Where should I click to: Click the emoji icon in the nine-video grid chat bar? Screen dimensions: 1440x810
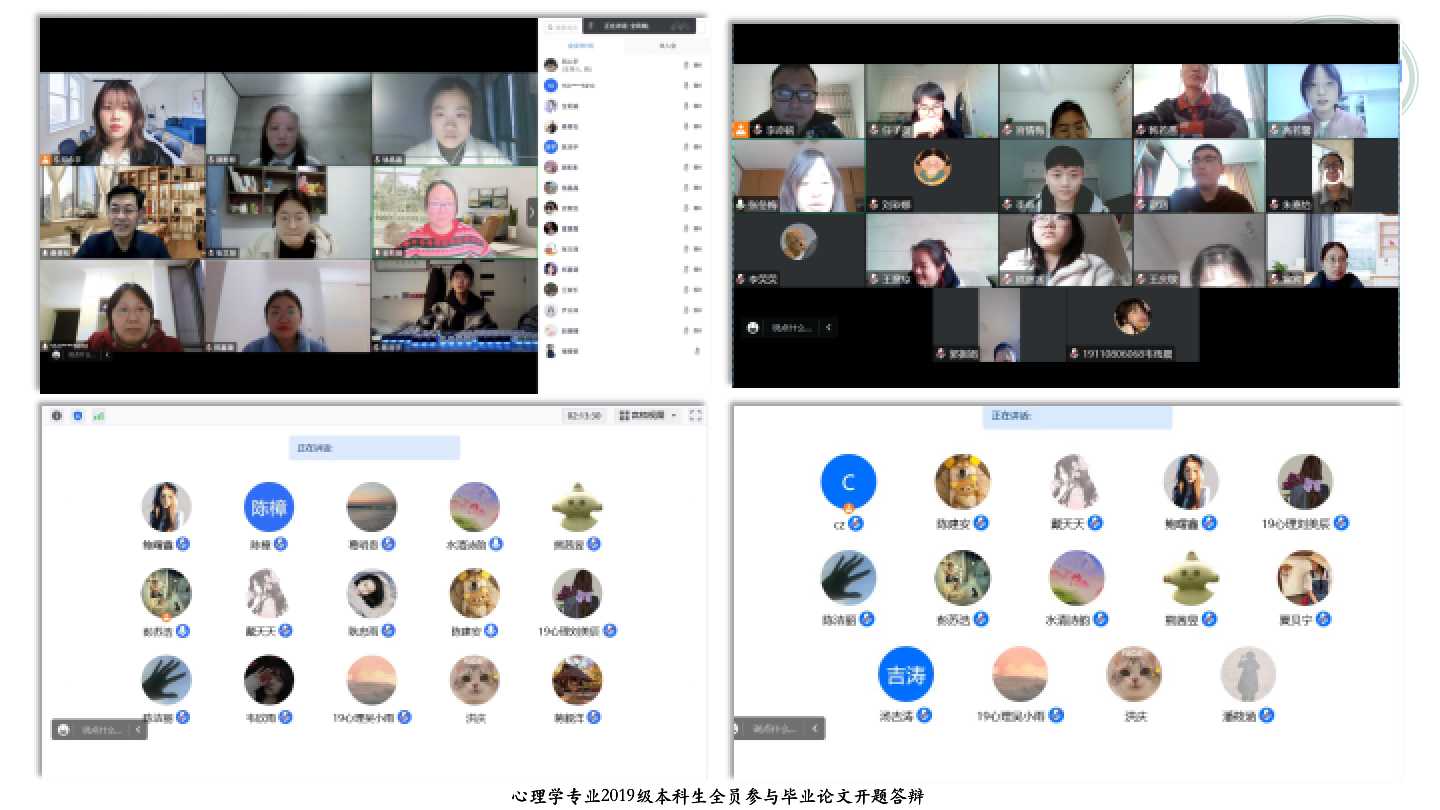(57, 353)
